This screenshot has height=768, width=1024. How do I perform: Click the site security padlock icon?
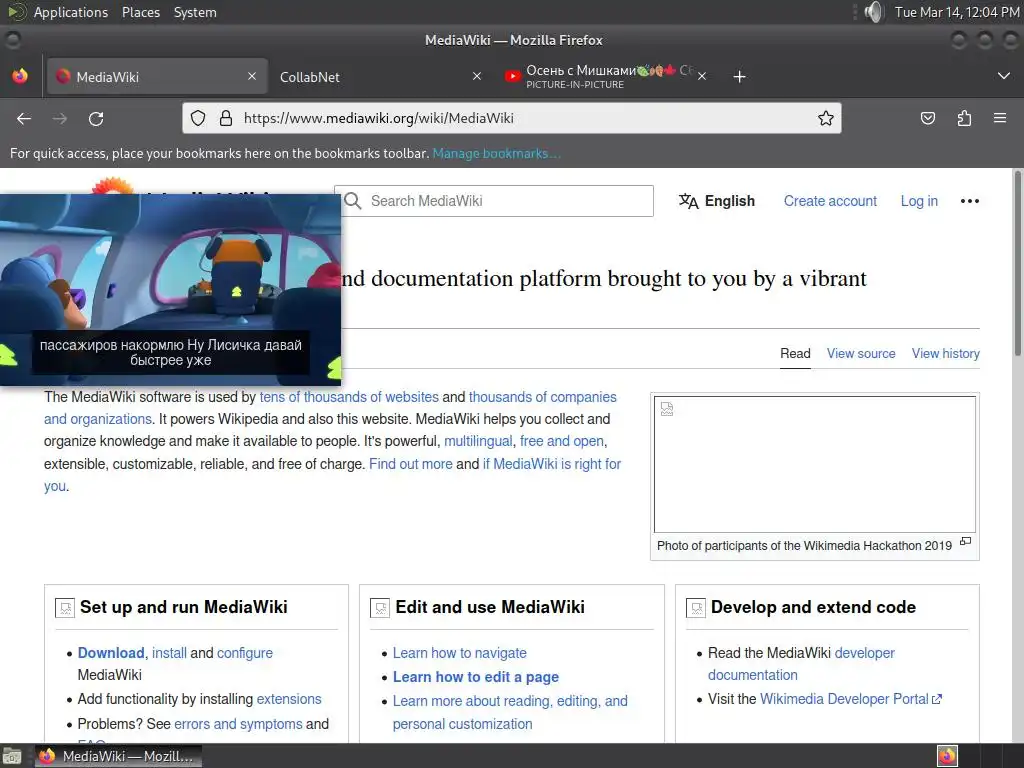pyautogui.click(x=226, y=118)
